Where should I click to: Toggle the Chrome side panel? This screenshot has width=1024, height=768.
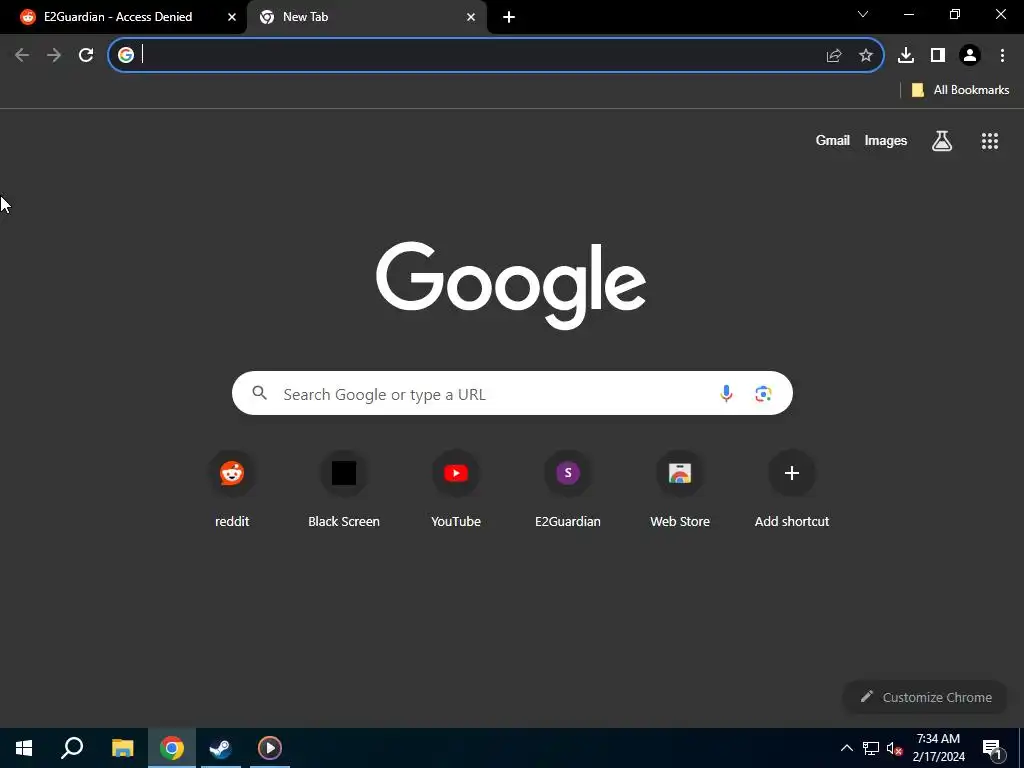(x=938, y=56)
